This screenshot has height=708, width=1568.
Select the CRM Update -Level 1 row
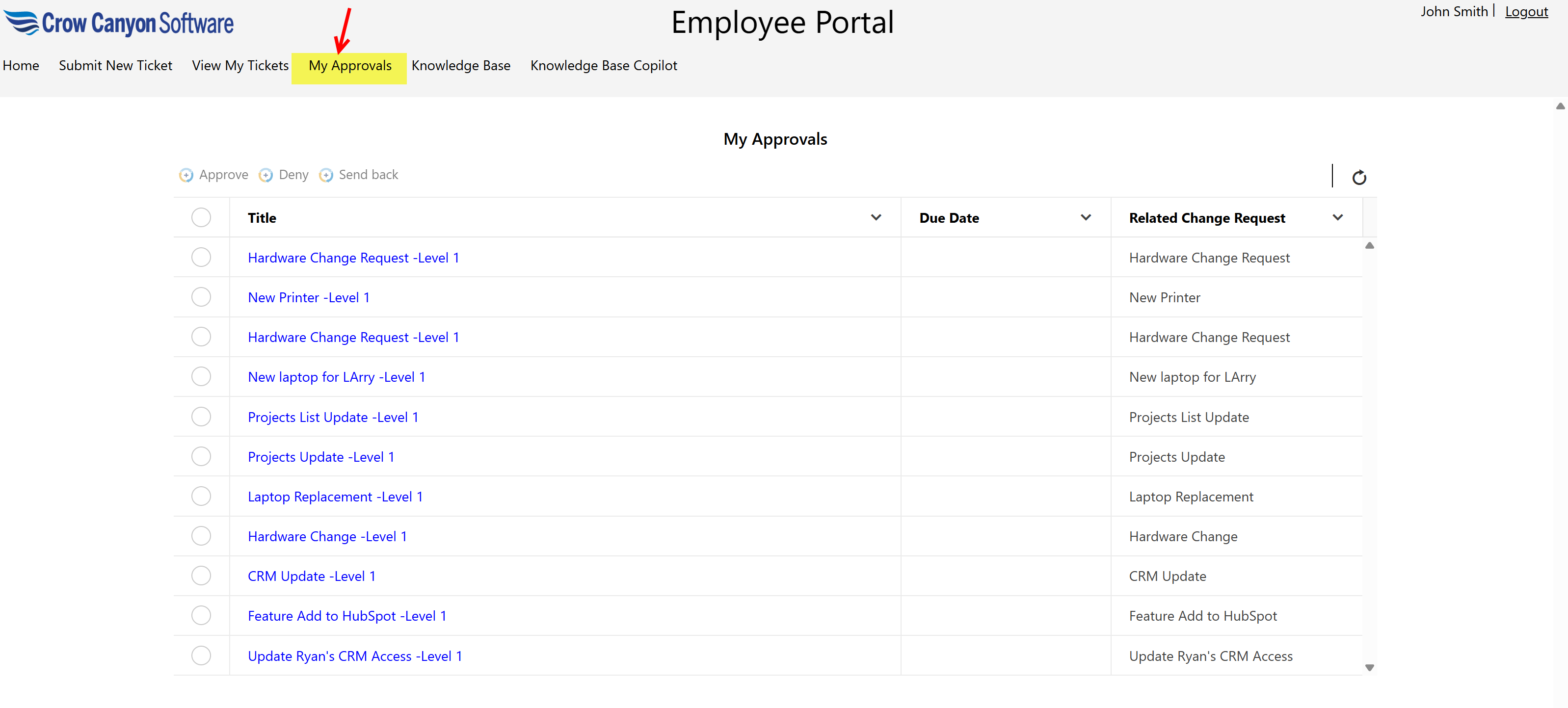(201, 576)
